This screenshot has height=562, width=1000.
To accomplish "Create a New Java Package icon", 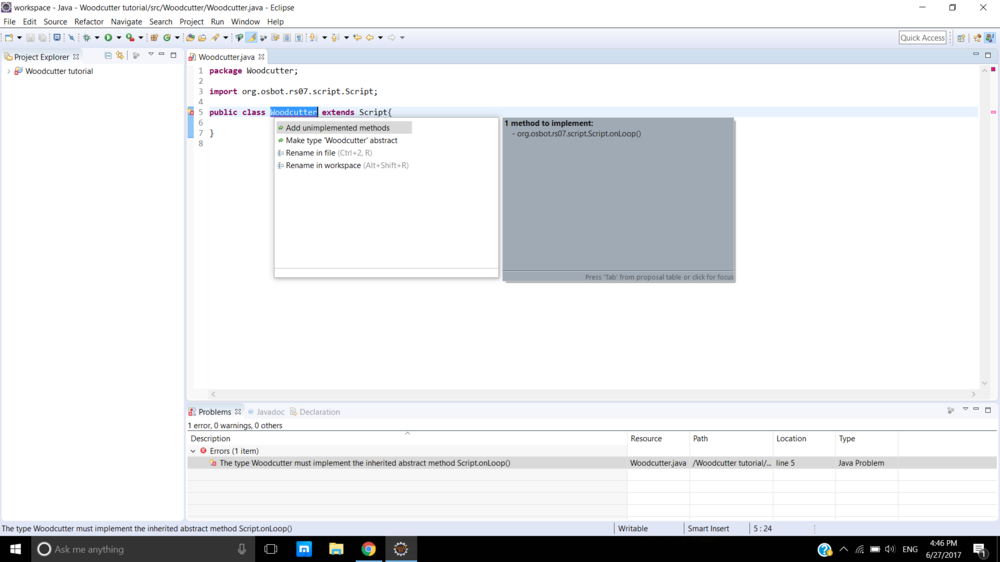I will [x=154, y=38].
